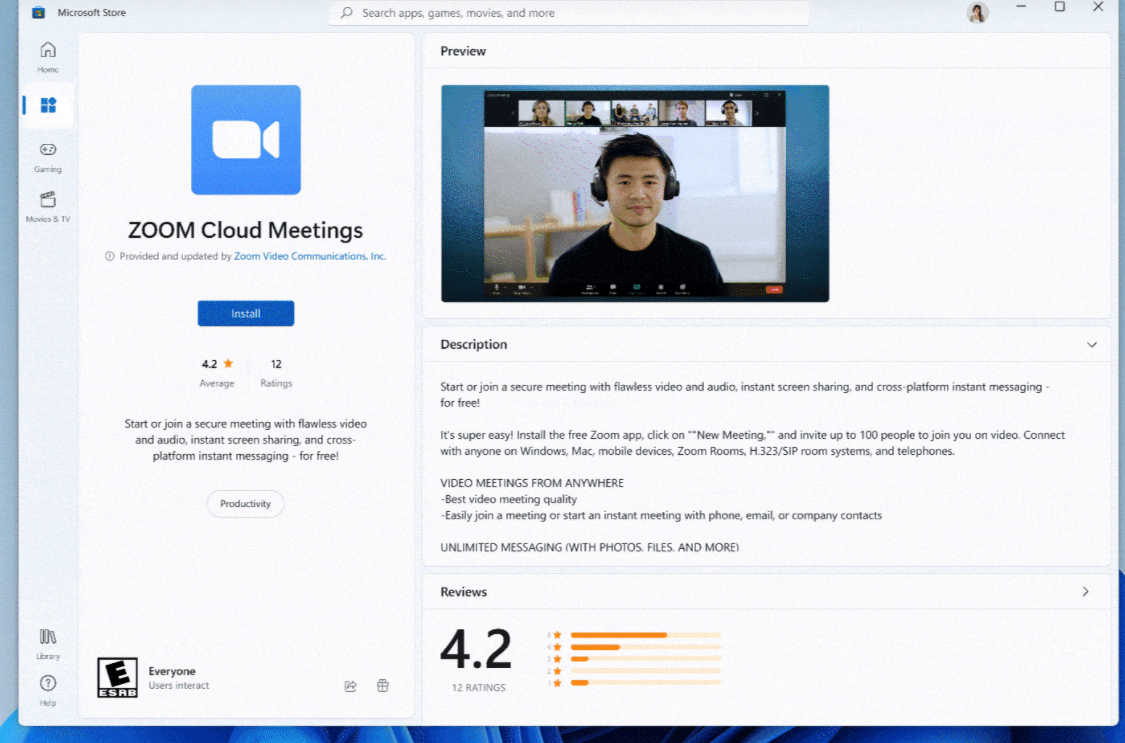1125x743 pixels.
Task: Click the Microsoft Store logo icon
Action: [39, 12]
